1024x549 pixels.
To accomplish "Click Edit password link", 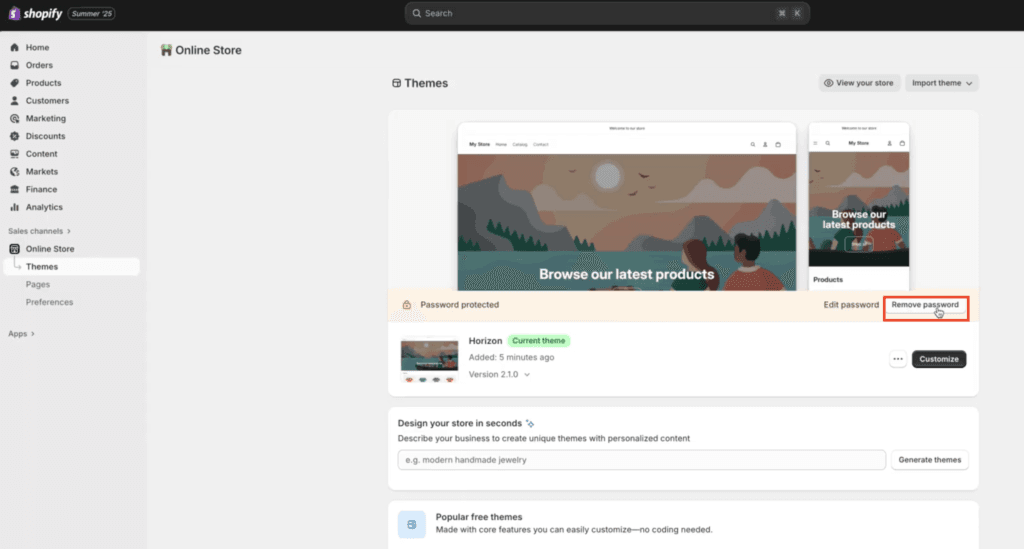I will pos(851,305).
